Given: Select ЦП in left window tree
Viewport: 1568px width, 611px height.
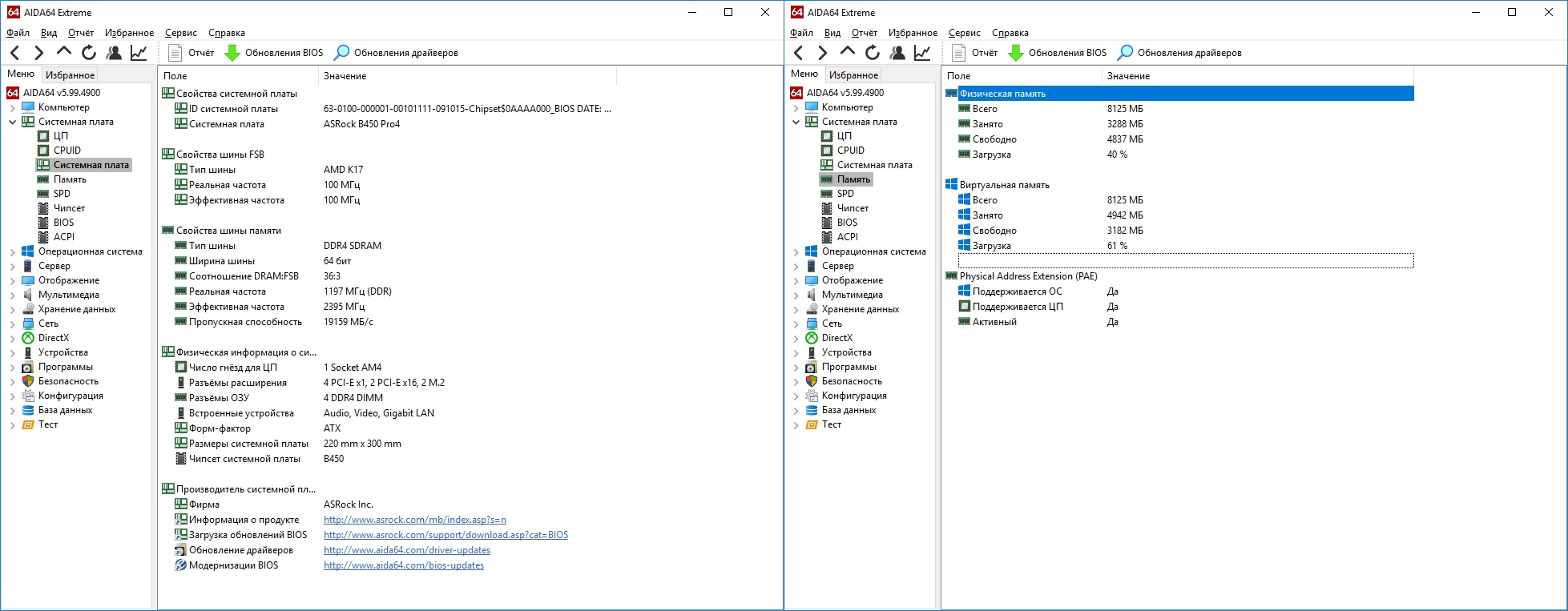Looking at the screenshot, I should (61, 136).
